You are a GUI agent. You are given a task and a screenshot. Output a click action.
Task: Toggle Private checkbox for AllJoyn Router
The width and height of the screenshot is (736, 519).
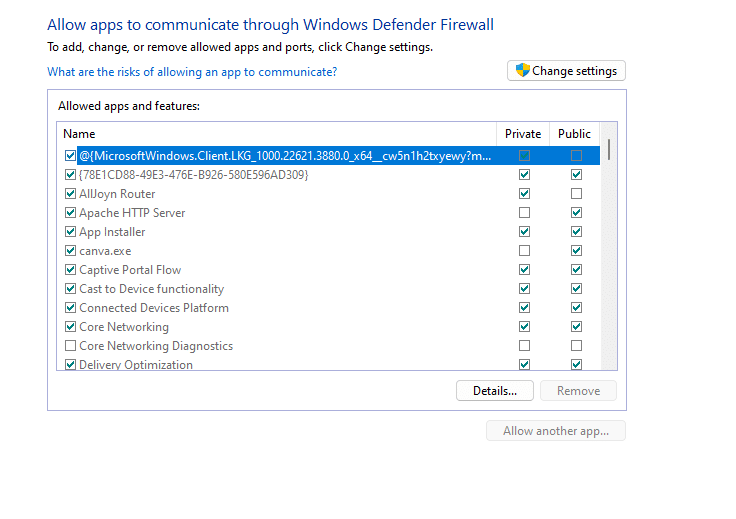point(524,194)
